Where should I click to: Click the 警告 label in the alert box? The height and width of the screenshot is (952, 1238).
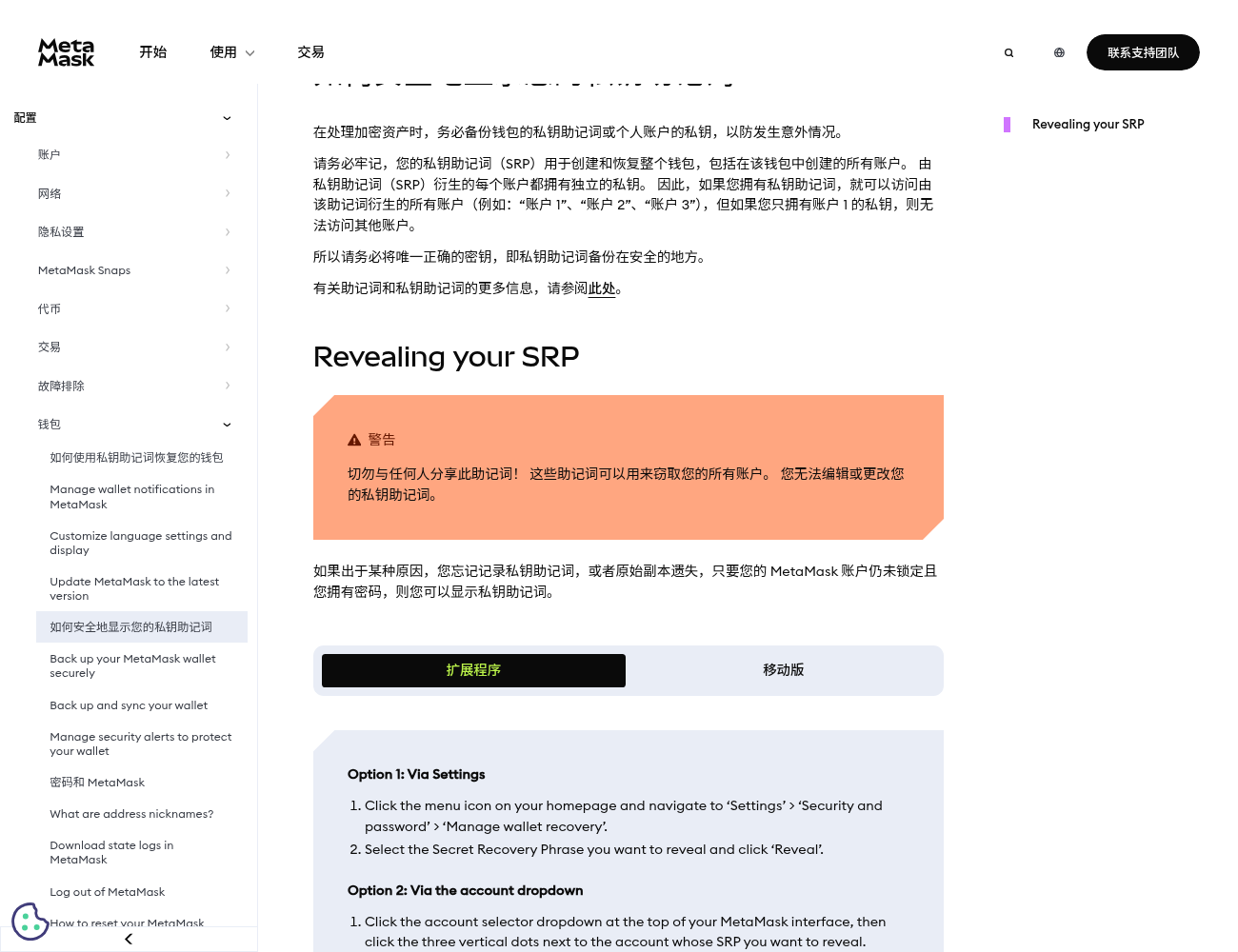(382, 440)
